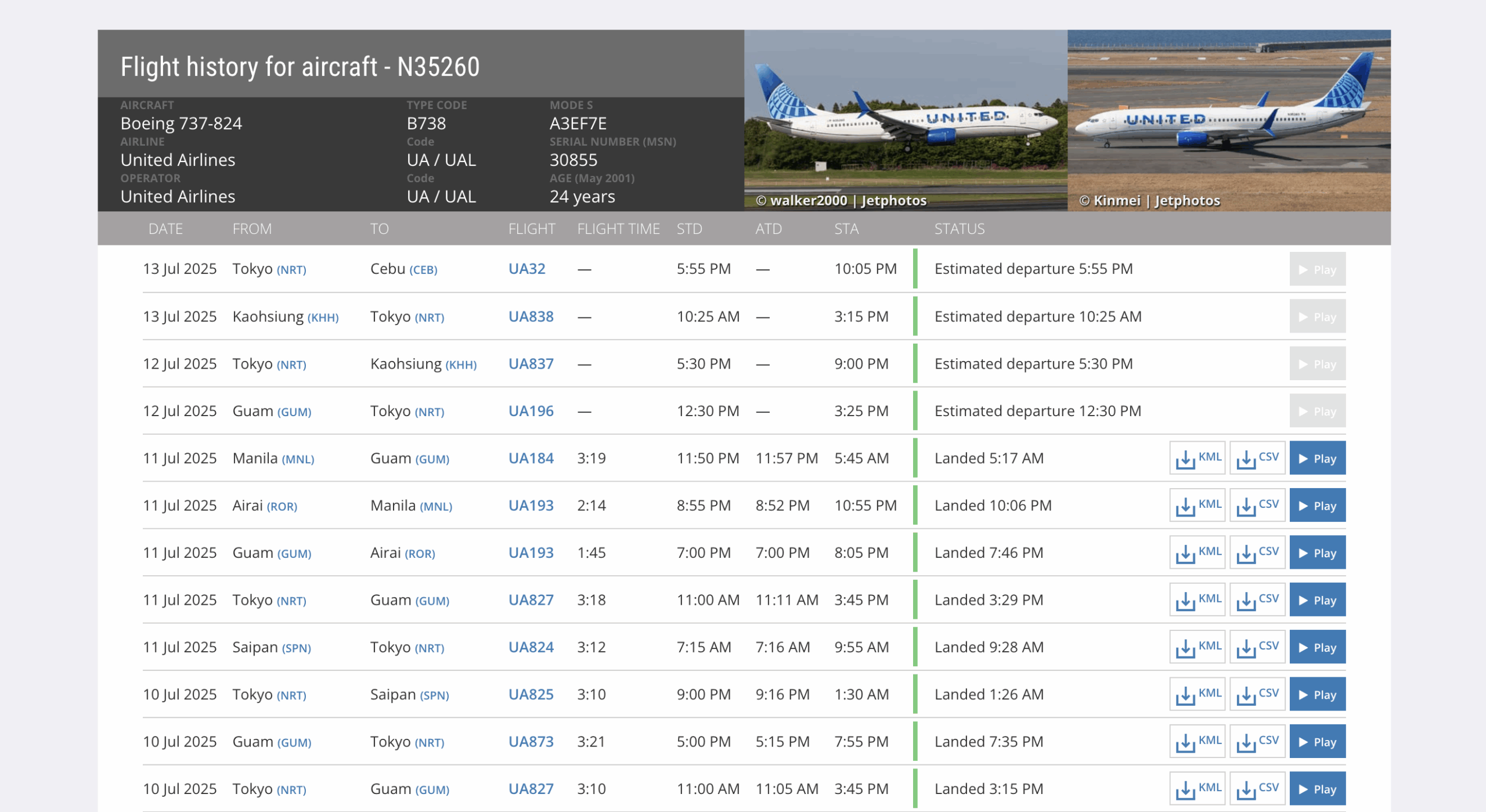Screen dimensions: 1486x812
Task: Download KML for UA184 Manila to Guam
Action: 1197,458
